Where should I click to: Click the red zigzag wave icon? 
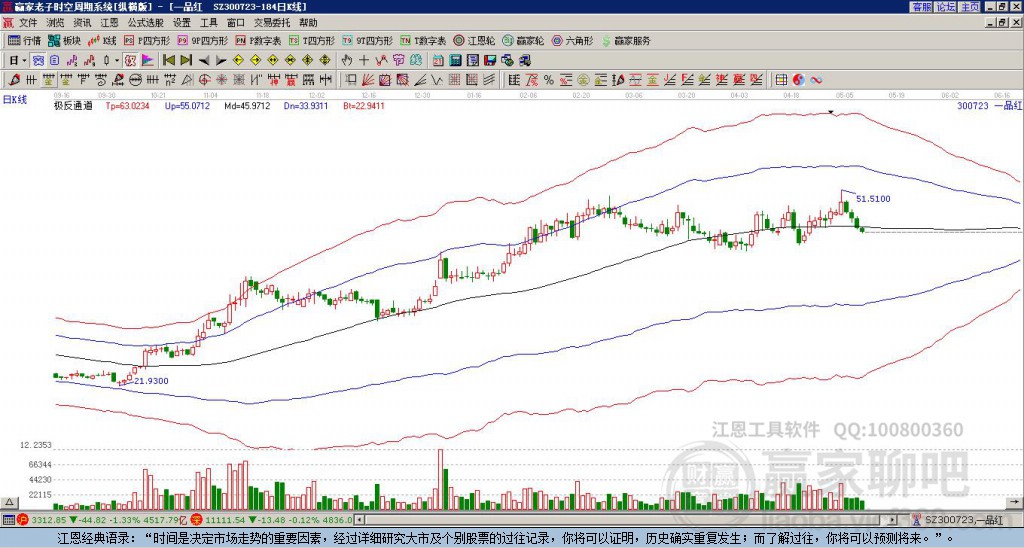[x=381, y=61]
